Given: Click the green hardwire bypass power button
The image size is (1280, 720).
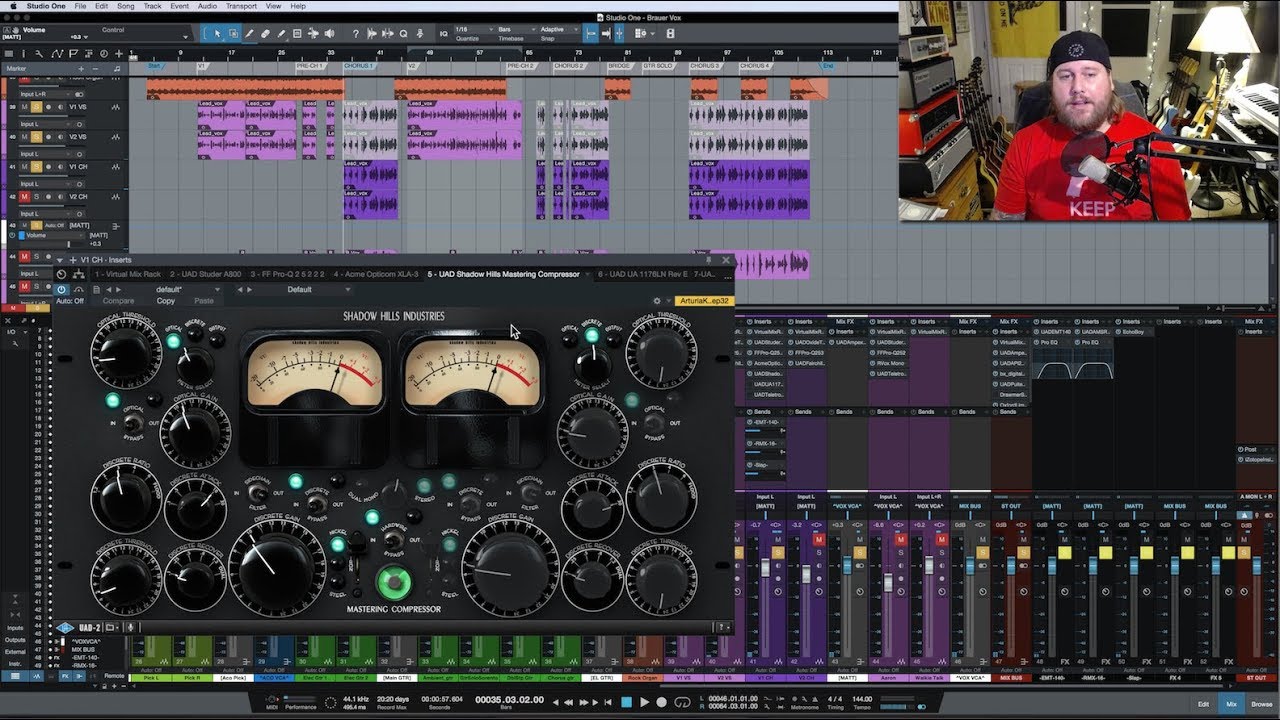Looking at the screenshot, I should [394, 581].
